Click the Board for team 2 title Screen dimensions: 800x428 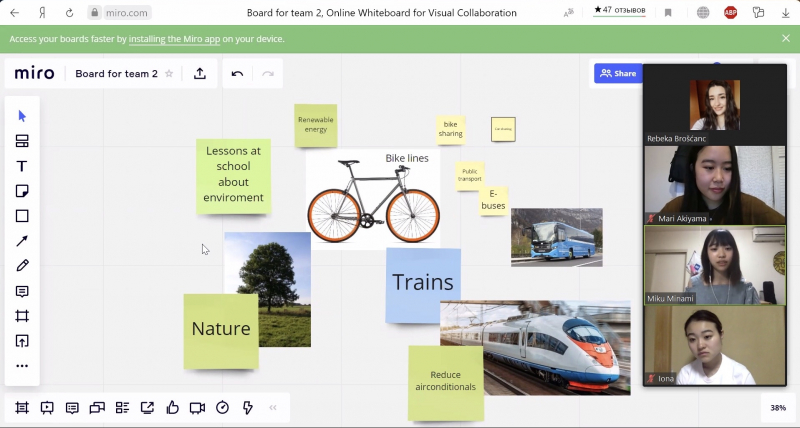pos(116,74)
